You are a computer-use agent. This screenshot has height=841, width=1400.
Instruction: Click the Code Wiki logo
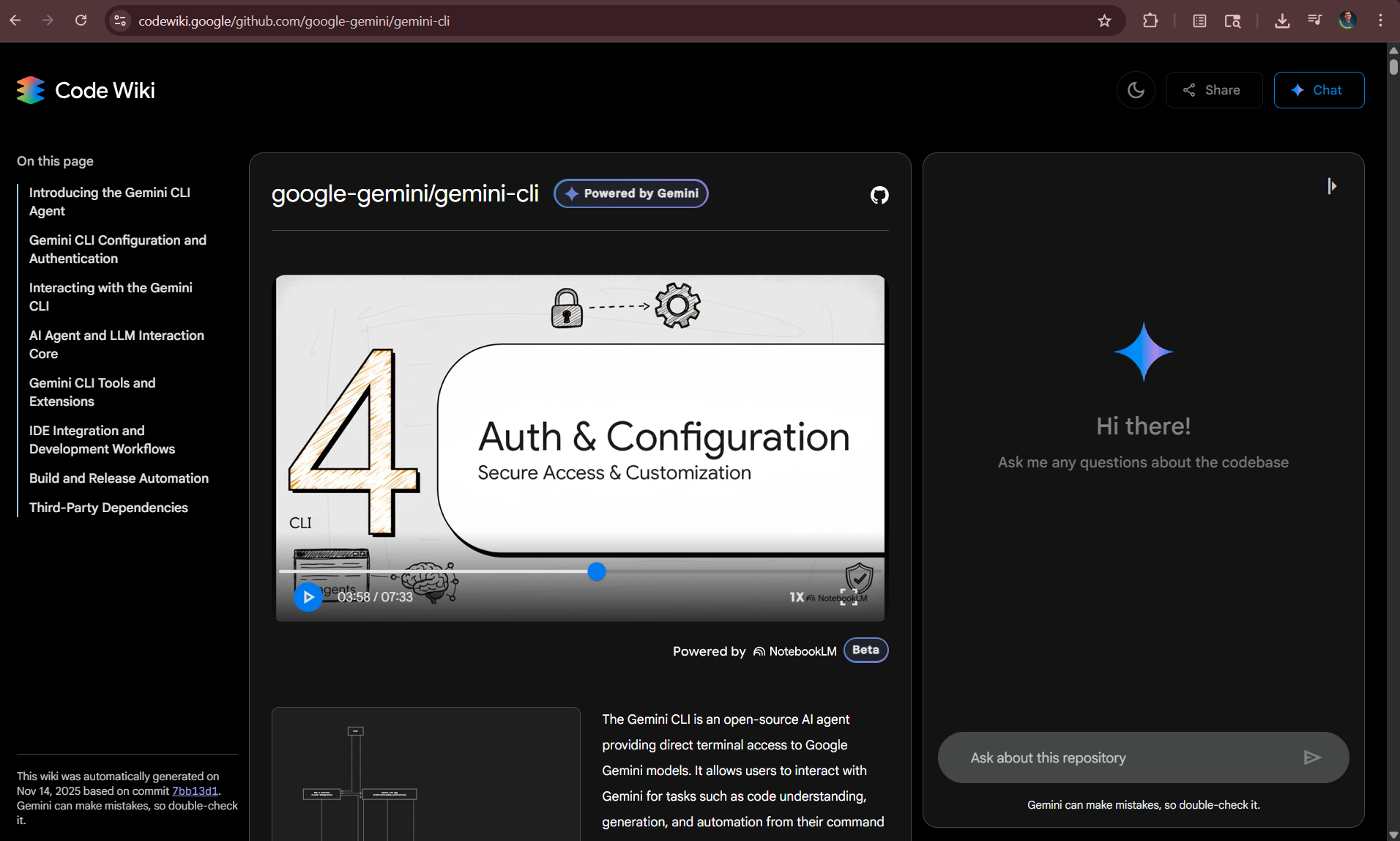pyautogui.click(x=86, y=90)
